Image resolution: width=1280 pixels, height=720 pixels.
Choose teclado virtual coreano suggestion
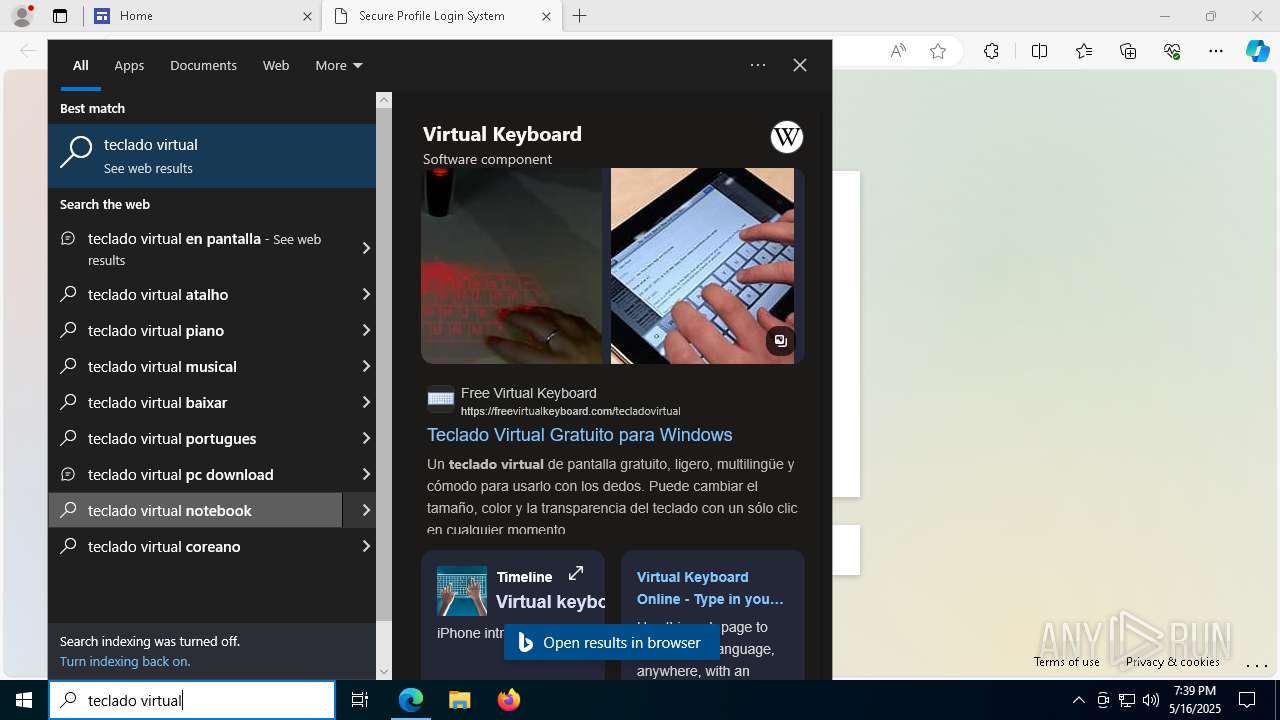196,546
